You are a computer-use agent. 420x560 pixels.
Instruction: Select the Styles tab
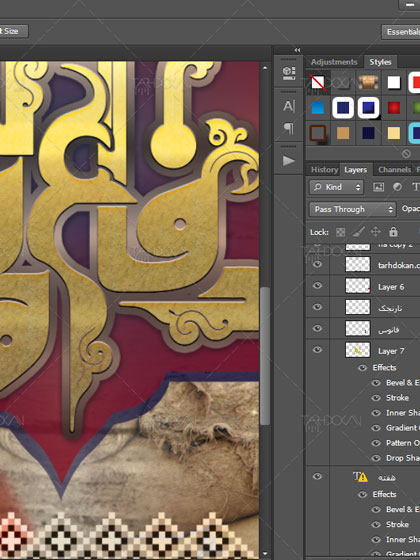380,62
